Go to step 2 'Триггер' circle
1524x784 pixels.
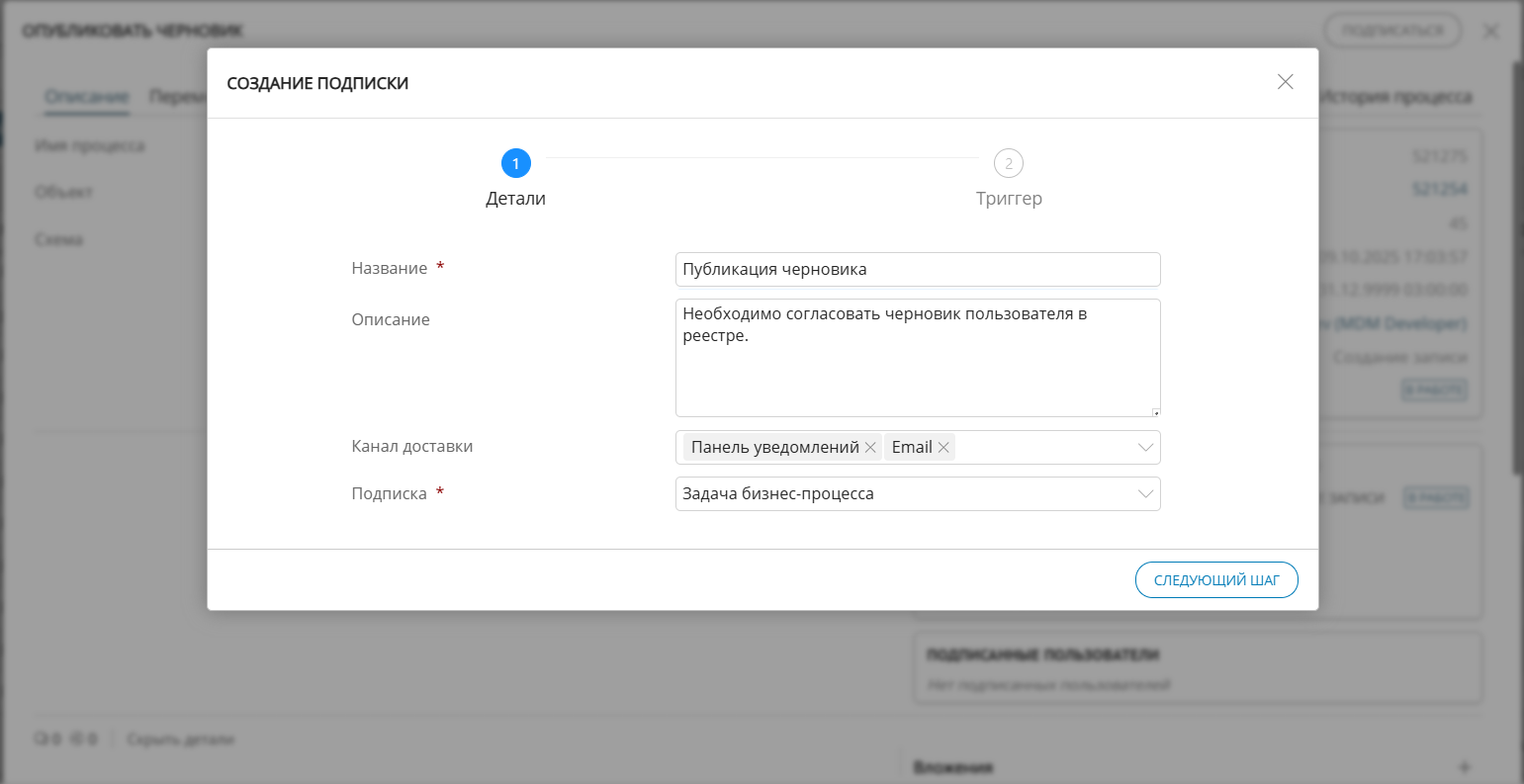(x=1008, y=163)
